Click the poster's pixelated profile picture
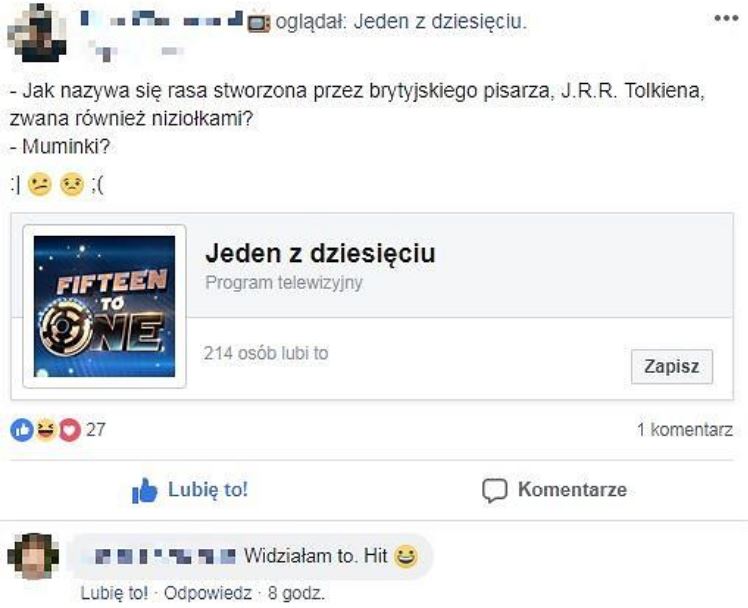Viewport: 748px width, 608px height. click(x=36, y=32)
